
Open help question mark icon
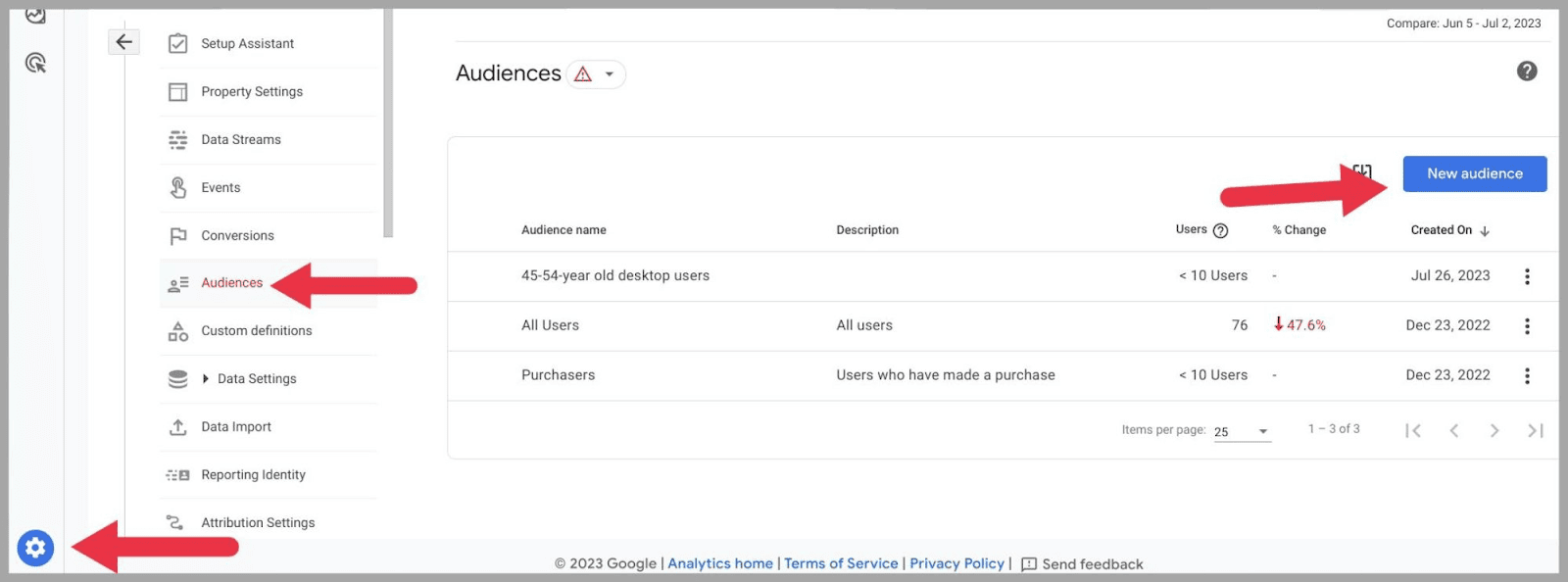1526,72
